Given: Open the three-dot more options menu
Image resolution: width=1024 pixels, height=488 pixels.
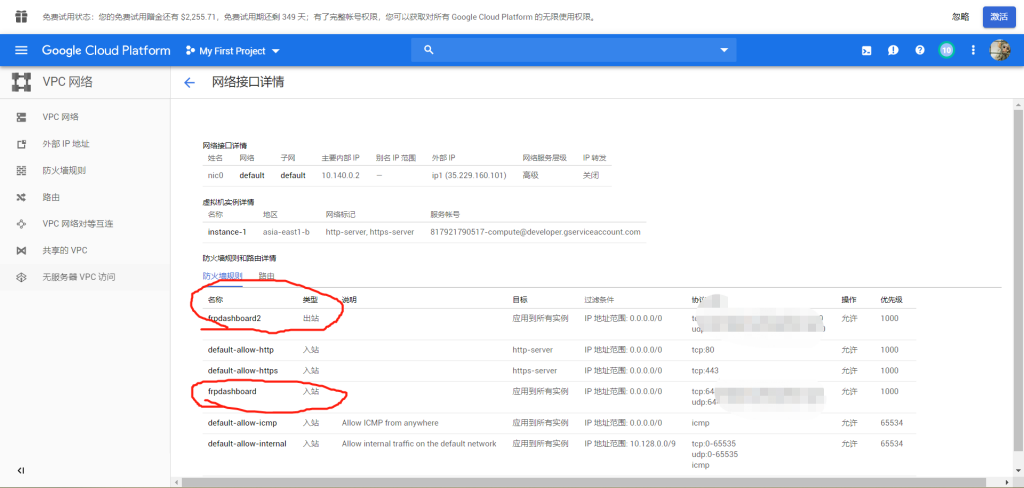Looking at the screenshot, I should (x=973, y=50).
